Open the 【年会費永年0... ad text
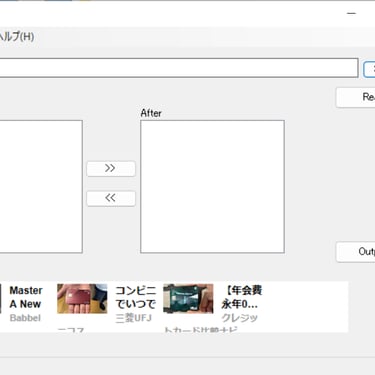This screenshot has height=375, width=375. [242, 304]
